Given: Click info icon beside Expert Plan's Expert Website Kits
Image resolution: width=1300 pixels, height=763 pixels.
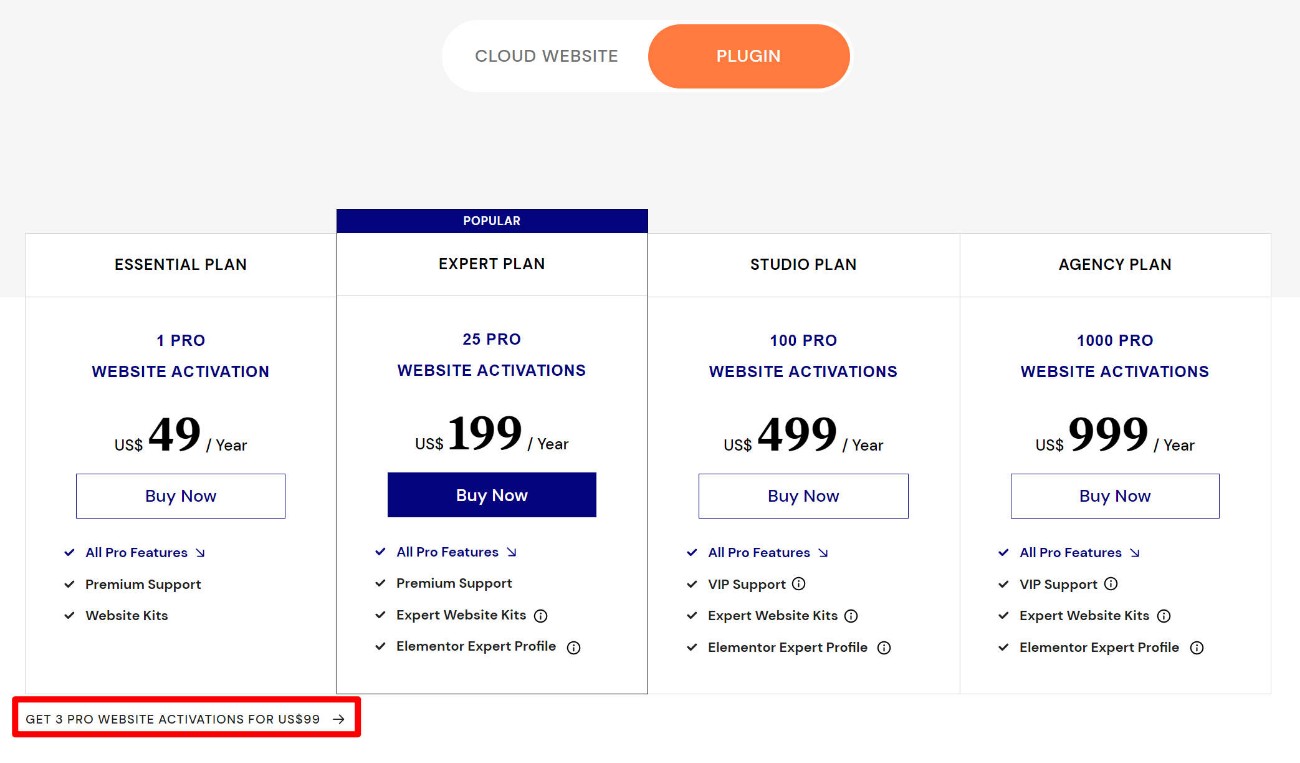Looking at the screenshot, I should pos(541,616).
